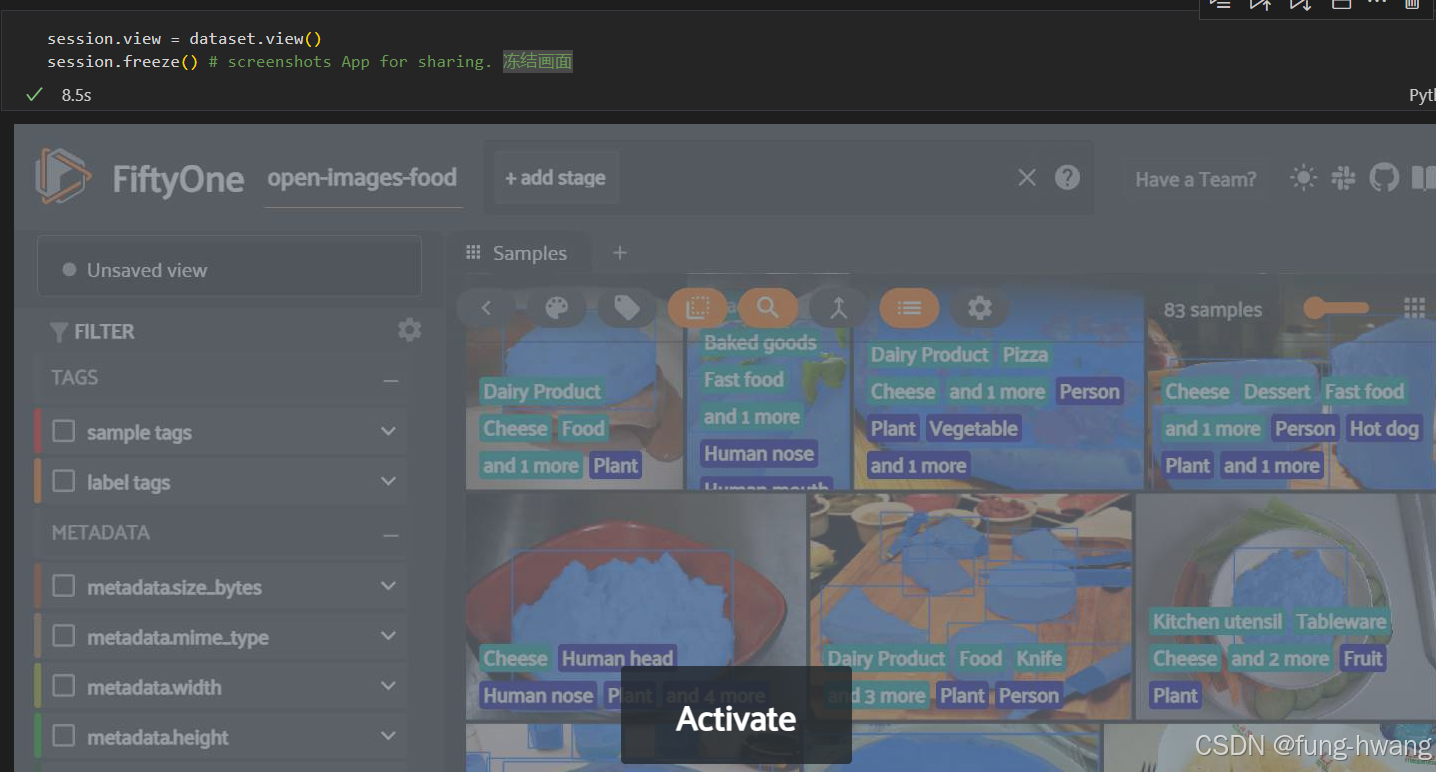Click the Fruit label
The image size is (1436, 772).
(1363, 658)
